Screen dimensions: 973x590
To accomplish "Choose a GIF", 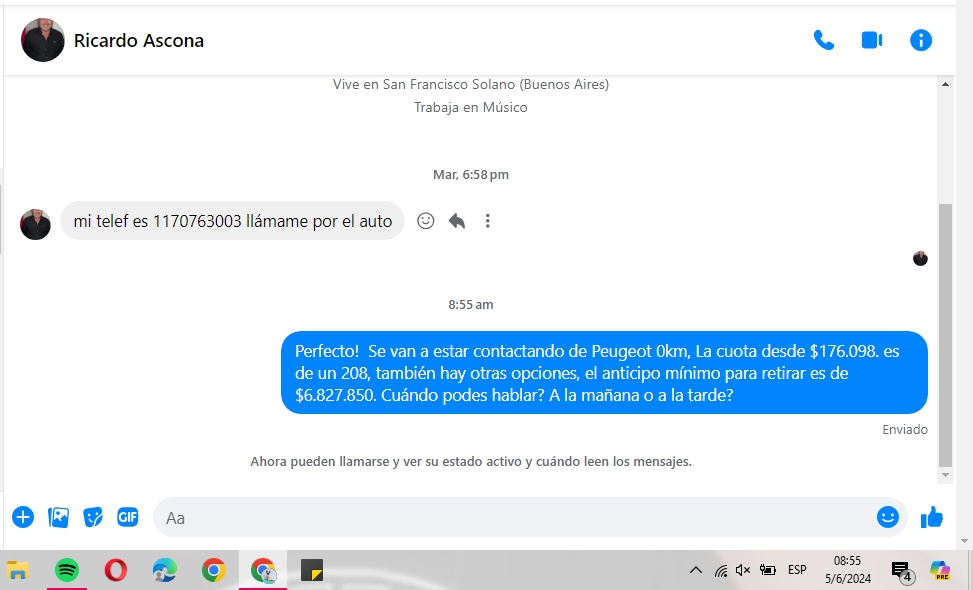I will tap(128, 517).
